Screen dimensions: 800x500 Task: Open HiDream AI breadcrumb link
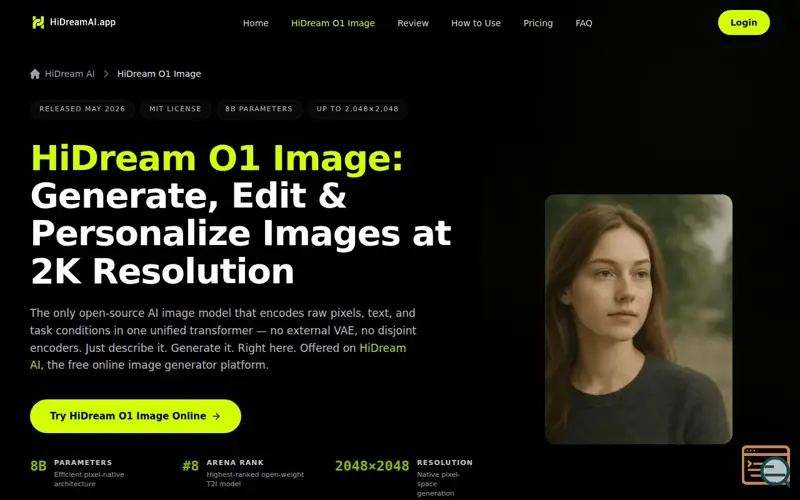tap(69, 74)
